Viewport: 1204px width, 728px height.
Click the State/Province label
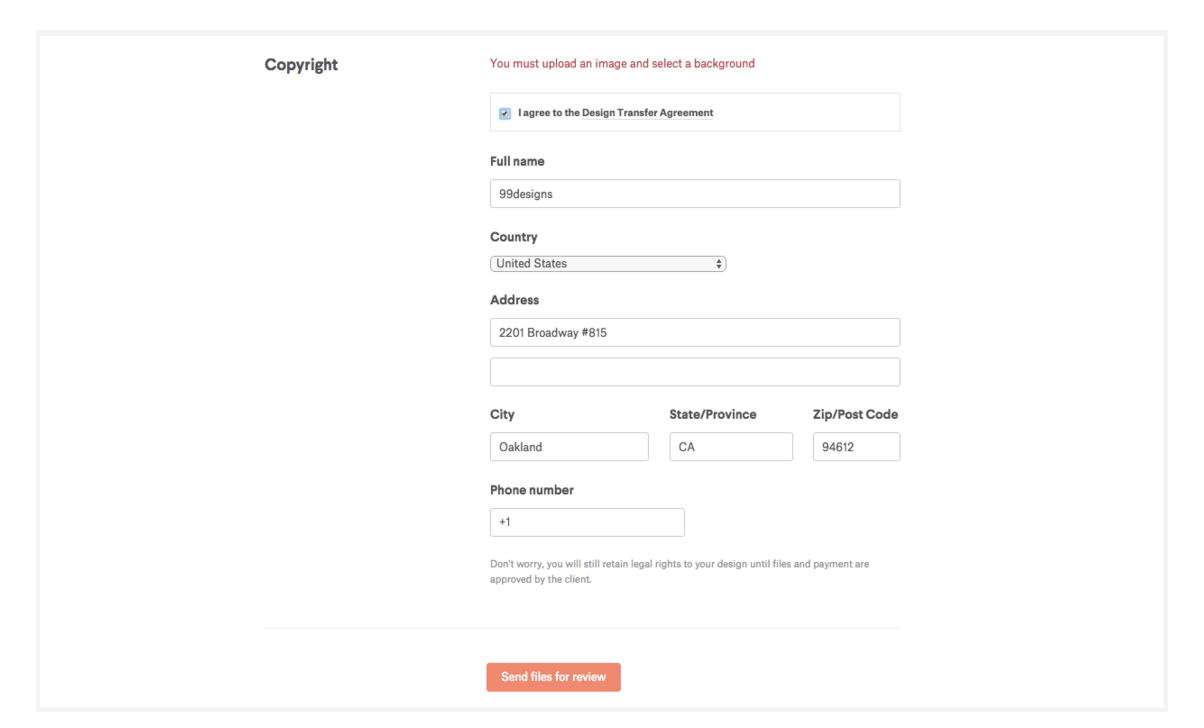pos(712,414)
